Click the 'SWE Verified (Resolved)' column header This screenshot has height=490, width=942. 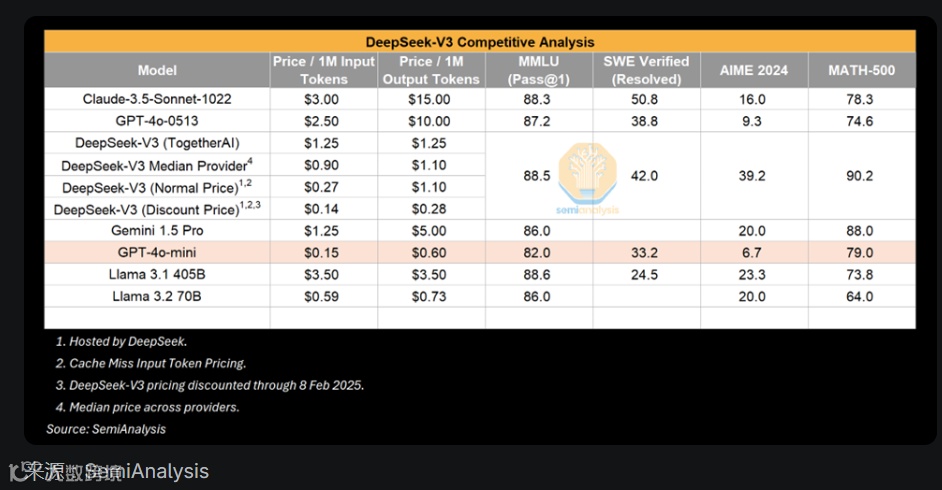point(646,70)
